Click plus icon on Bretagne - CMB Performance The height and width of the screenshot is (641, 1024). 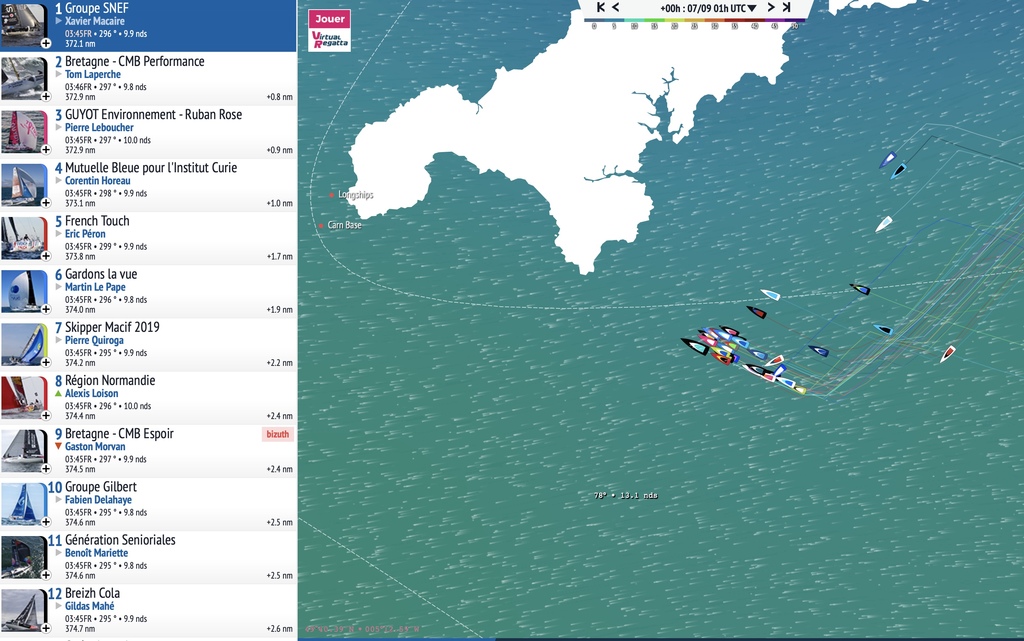point(46,97)
